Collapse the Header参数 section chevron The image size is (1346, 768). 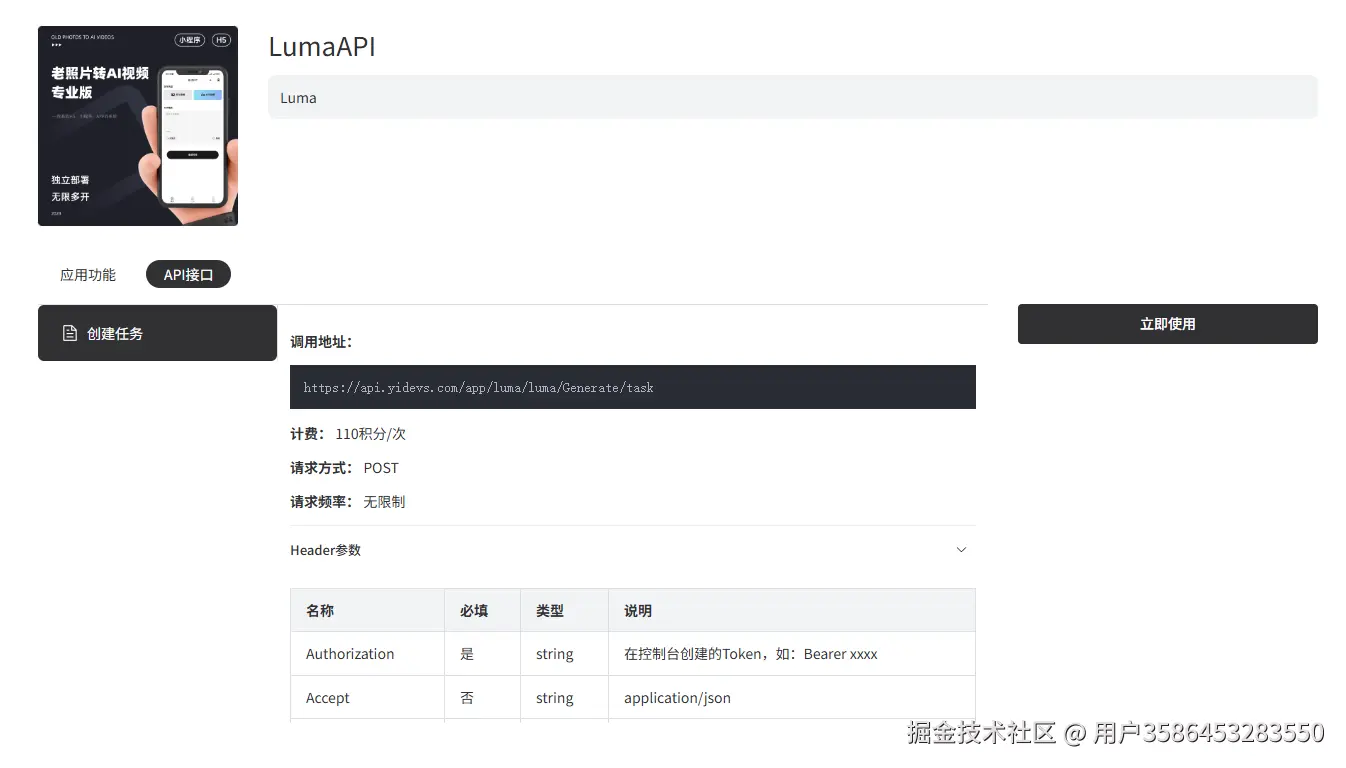pyautogui.click(x=961, y=550)
